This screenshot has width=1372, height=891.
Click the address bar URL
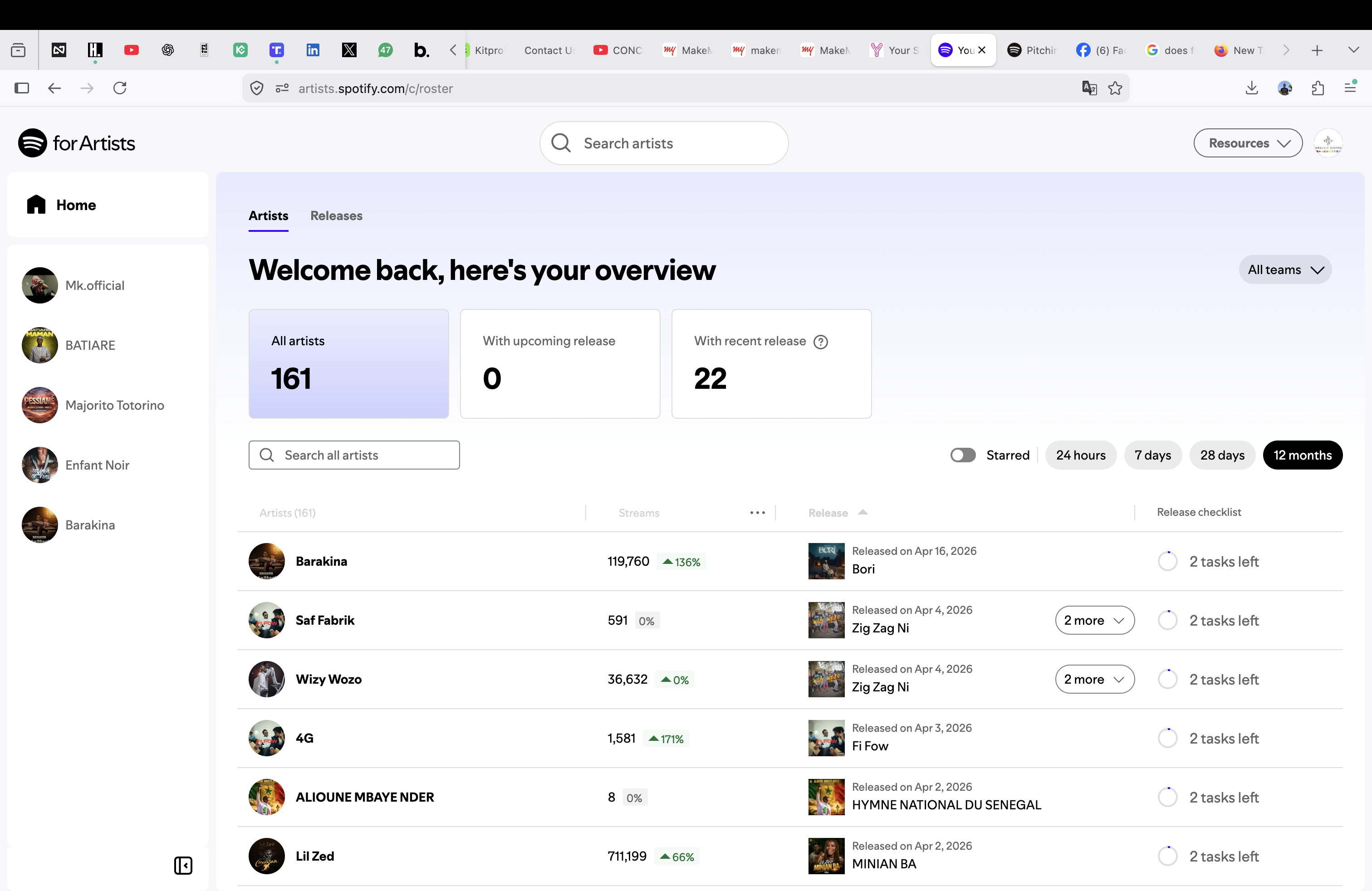click(x=375, y=88)
